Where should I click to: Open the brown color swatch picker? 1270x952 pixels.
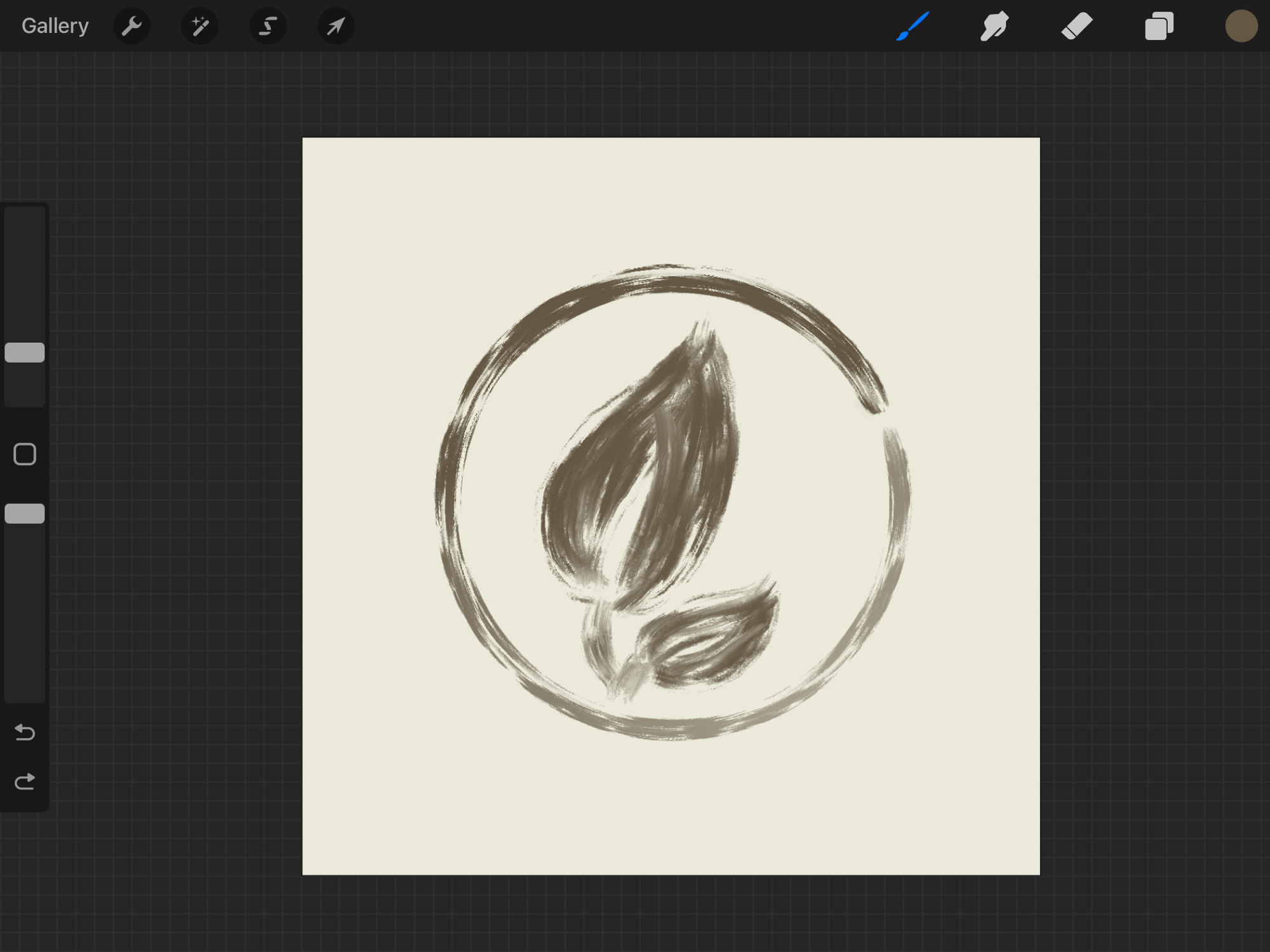[x=1241, y=26]
